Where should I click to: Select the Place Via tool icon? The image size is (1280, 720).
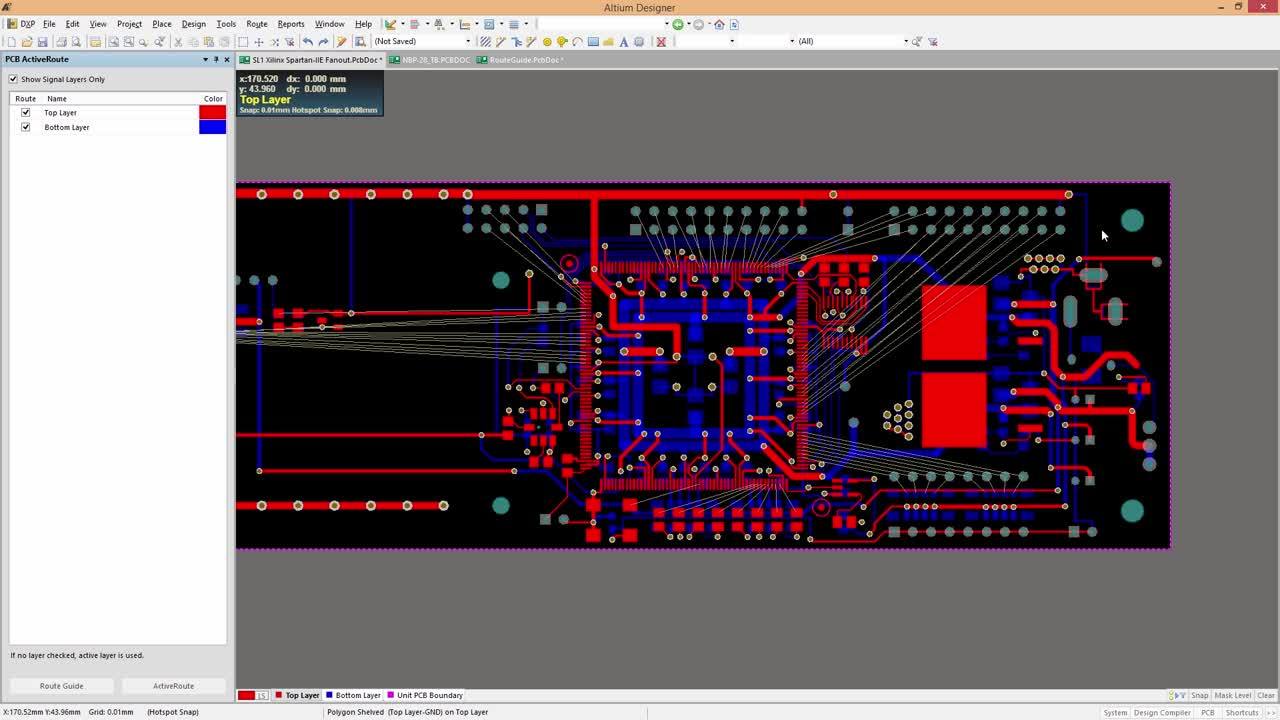pos(562,42)
